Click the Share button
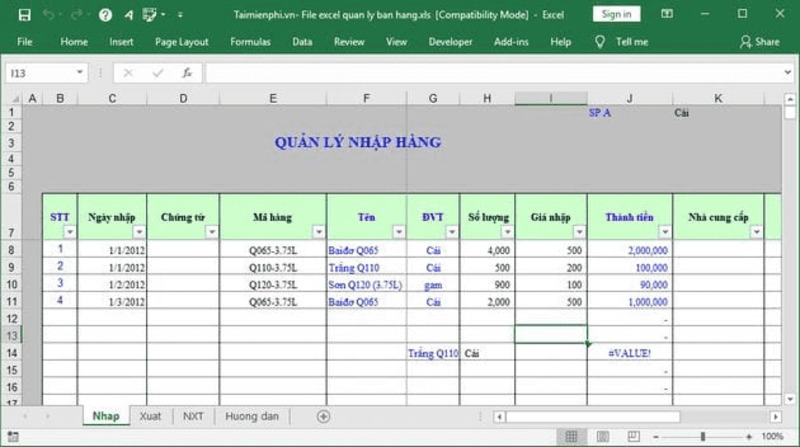This screenshot has height=447, width=800. pos(760,42)
